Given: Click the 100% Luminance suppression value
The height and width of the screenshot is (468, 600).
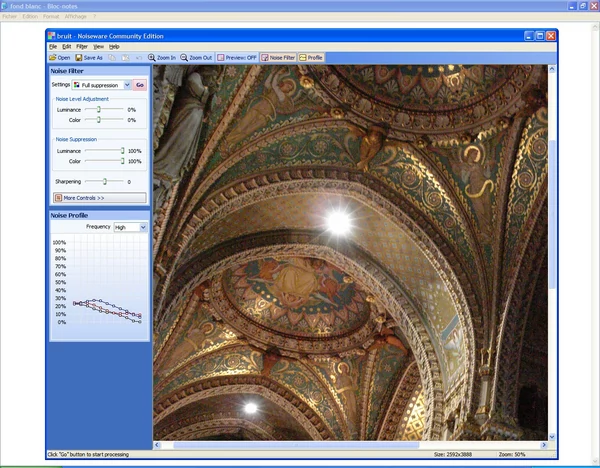Looking at the screenshot, I should coord(135,151).
